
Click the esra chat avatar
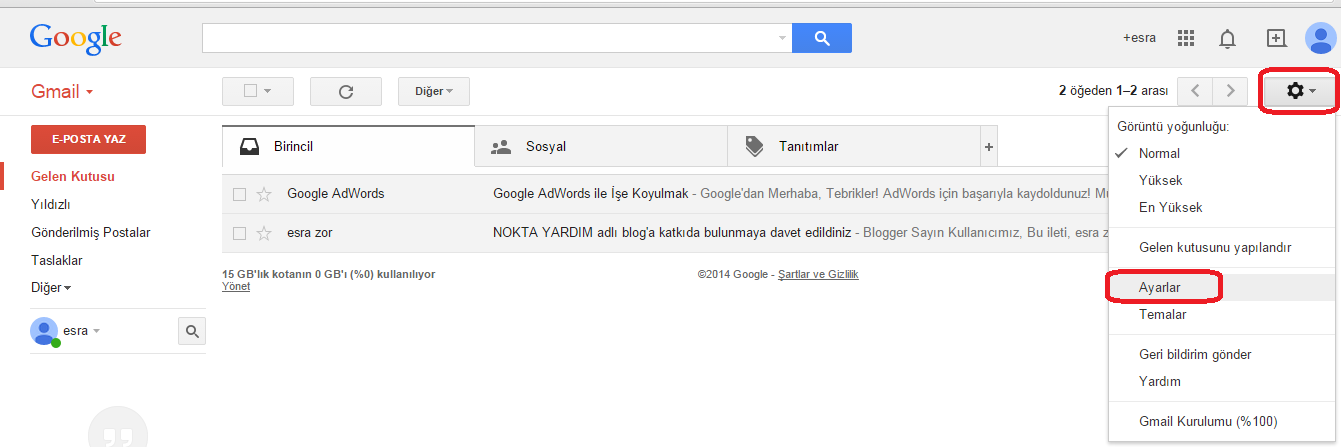(x=44, y=331)
